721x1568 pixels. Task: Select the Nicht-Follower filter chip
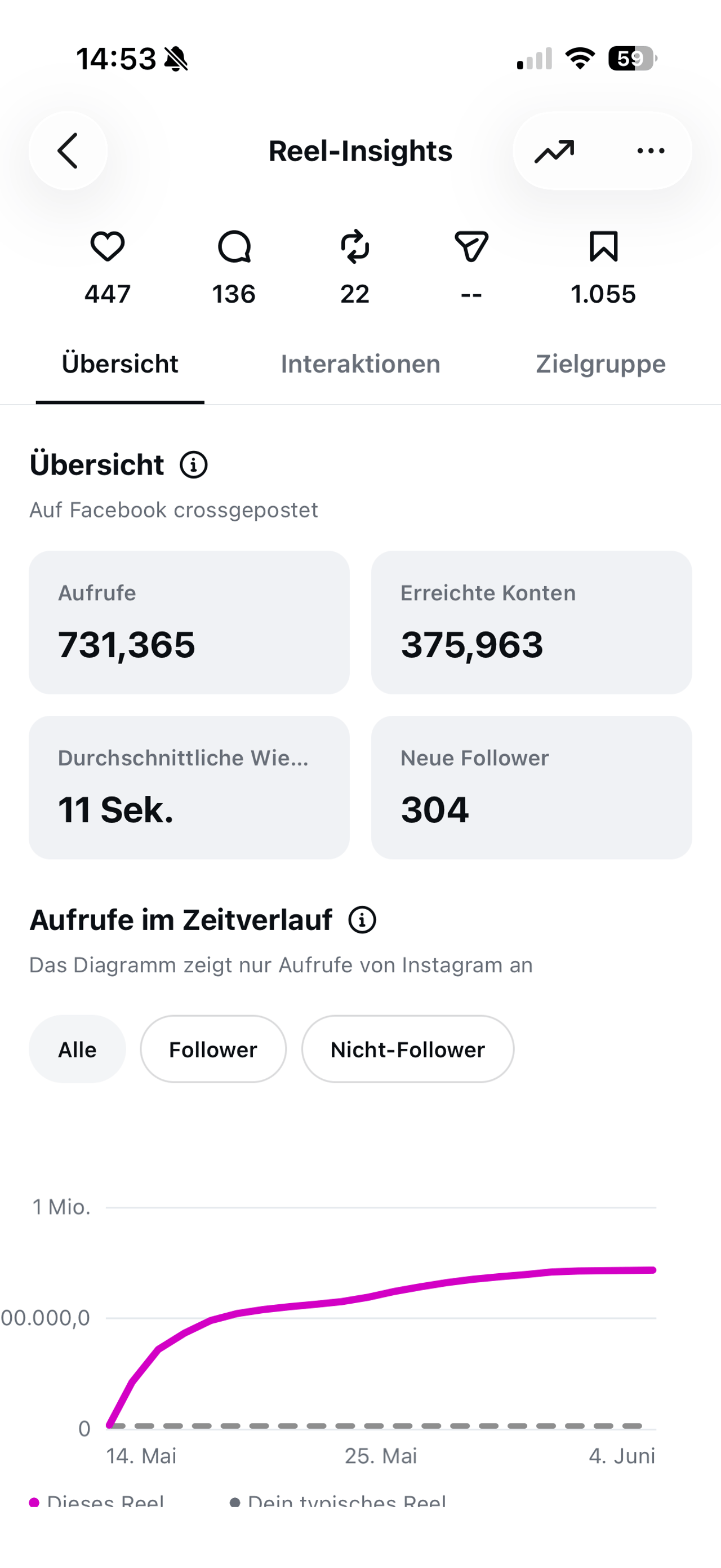click(x=408, y=1049)
